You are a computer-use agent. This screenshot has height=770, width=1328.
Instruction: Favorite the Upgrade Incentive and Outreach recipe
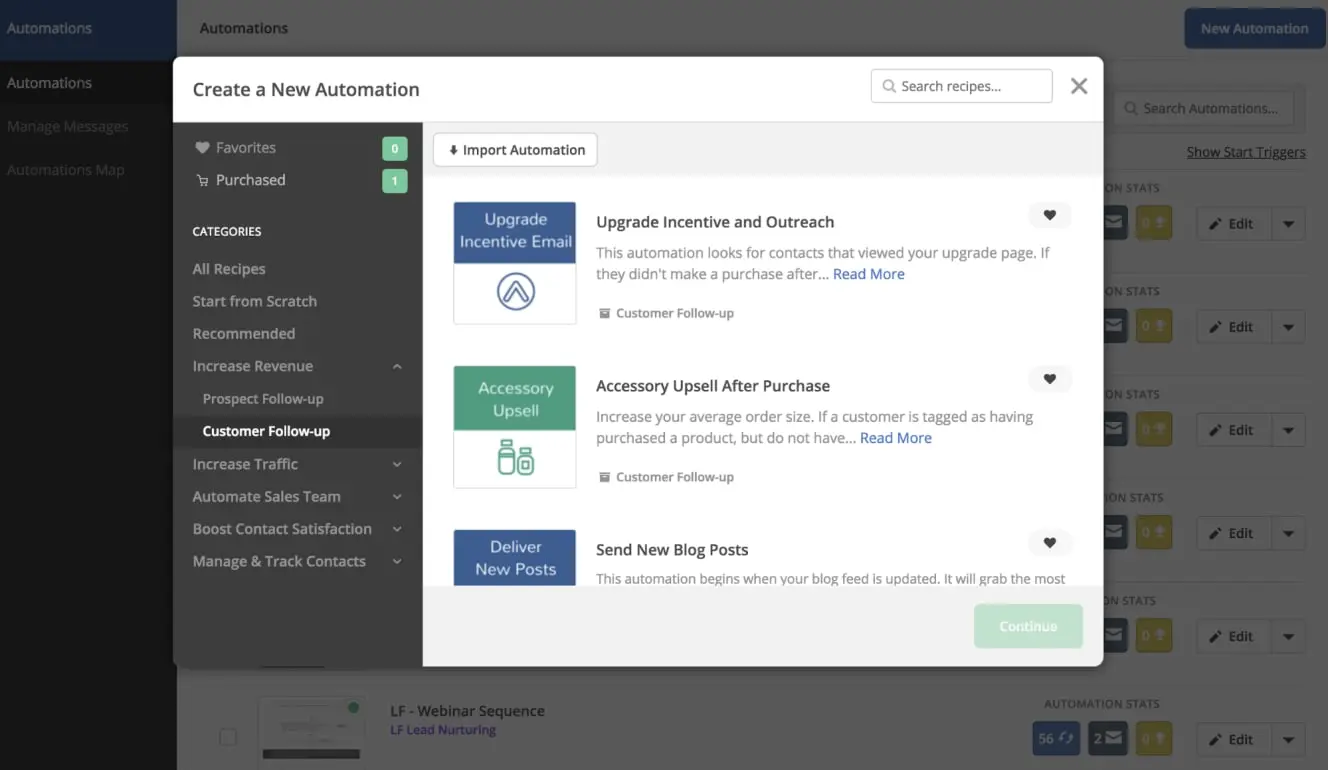click(x=1050, y=215)
